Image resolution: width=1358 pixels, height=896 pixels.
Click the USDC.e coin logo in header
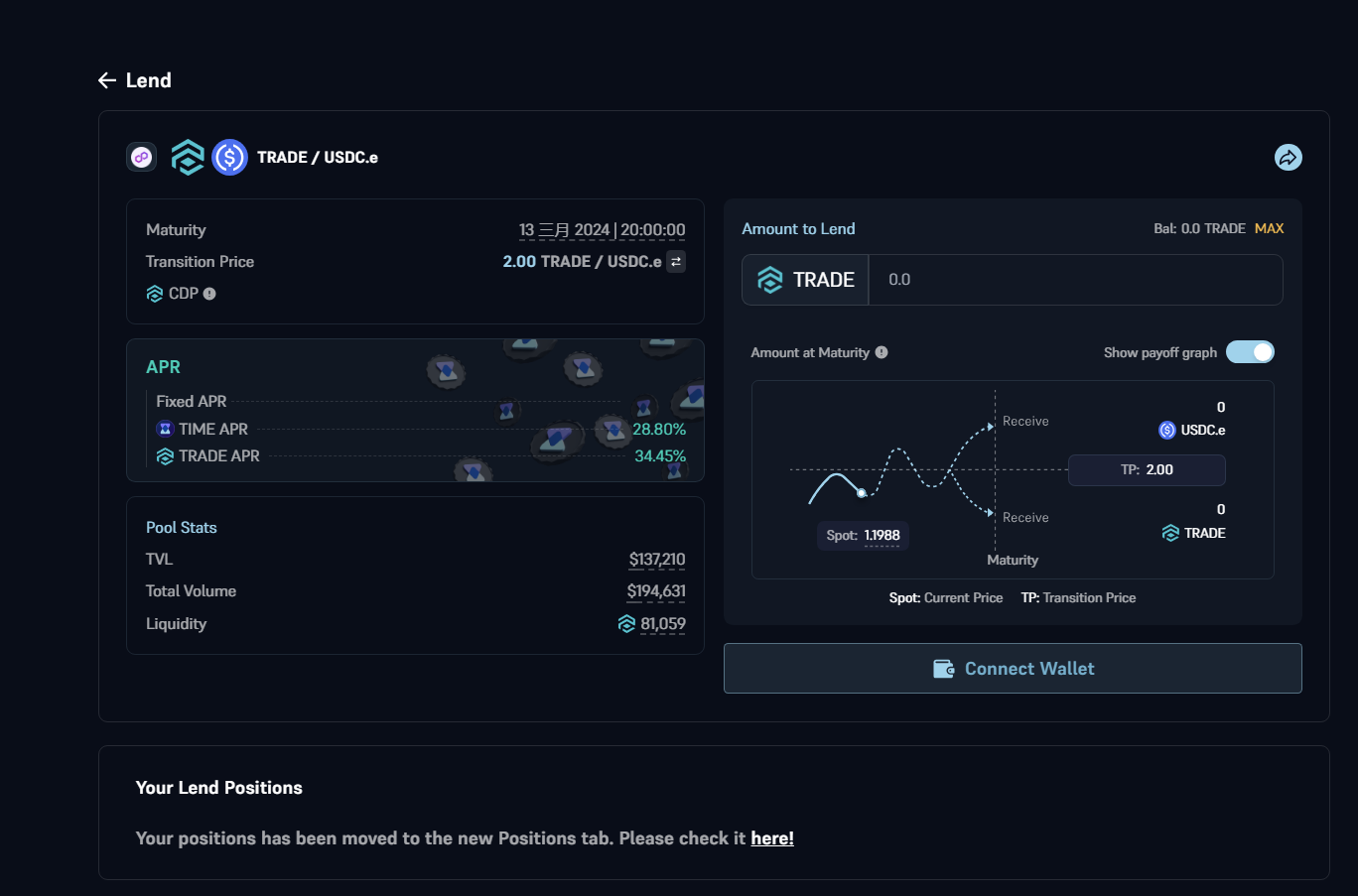coord(229,157)
